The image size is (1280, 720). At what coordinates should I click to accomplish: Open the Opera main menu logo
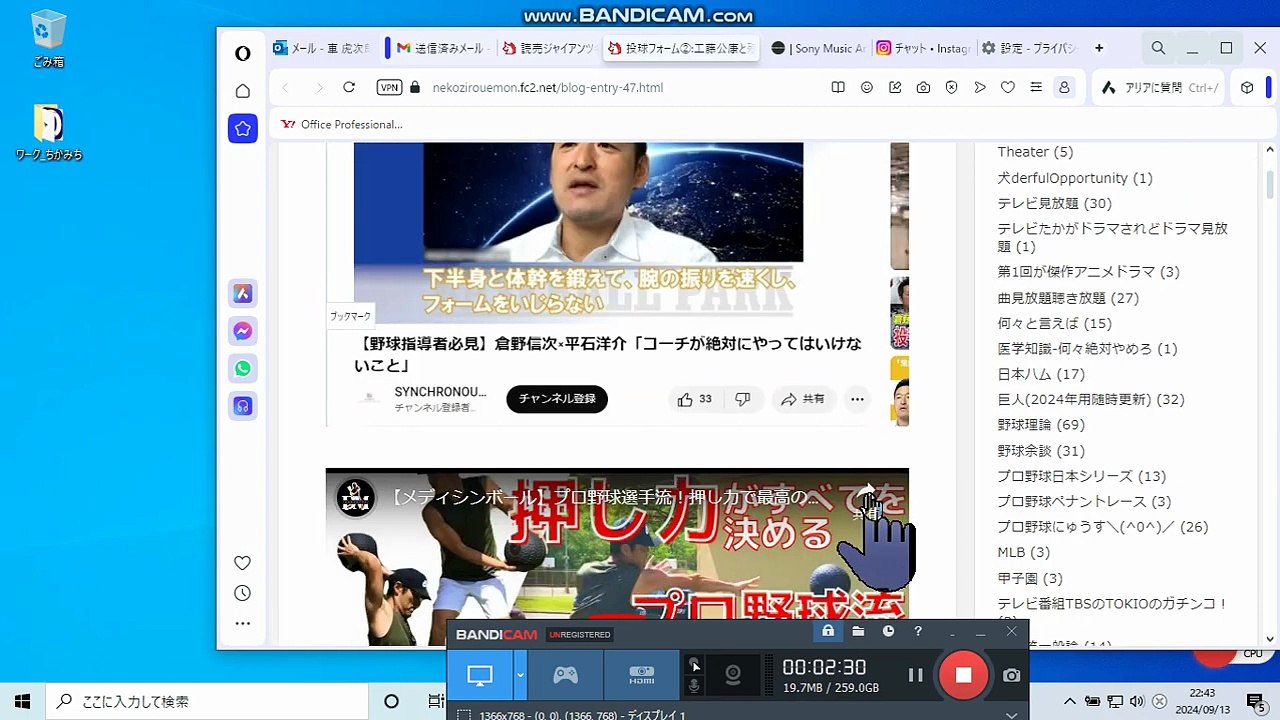(243, 54)
